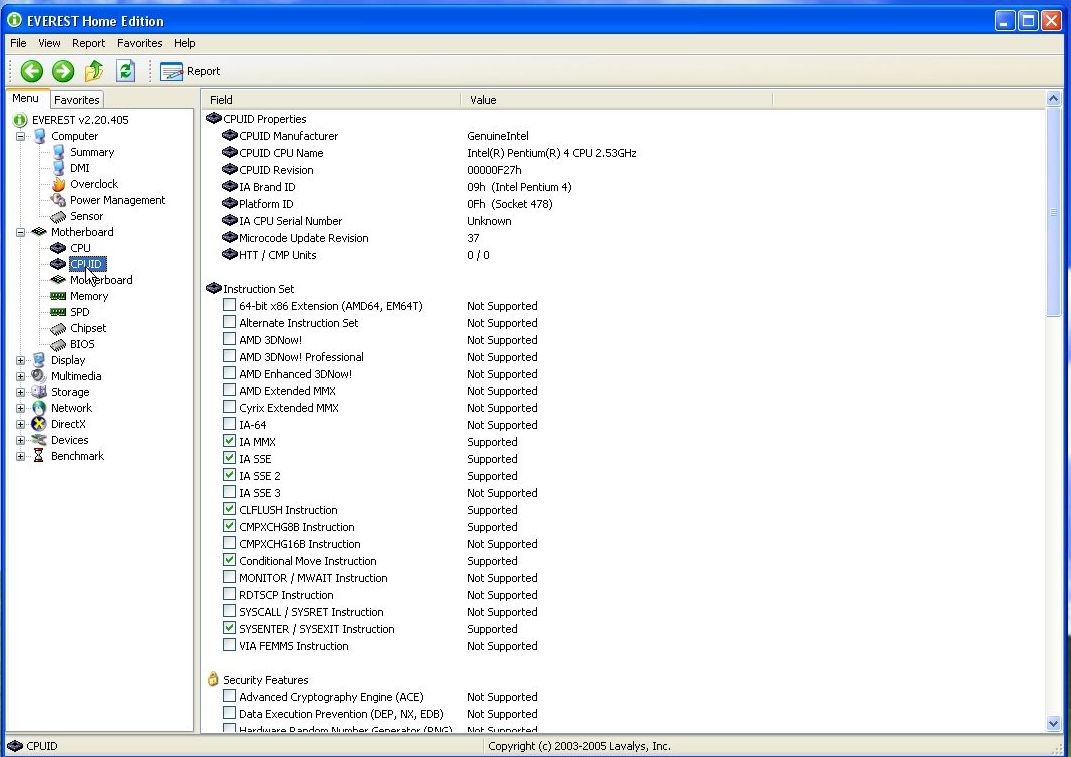Toggle the 64-bit x86 Extension checkbox
The image size is (1071, 757).
pos(230,305)
